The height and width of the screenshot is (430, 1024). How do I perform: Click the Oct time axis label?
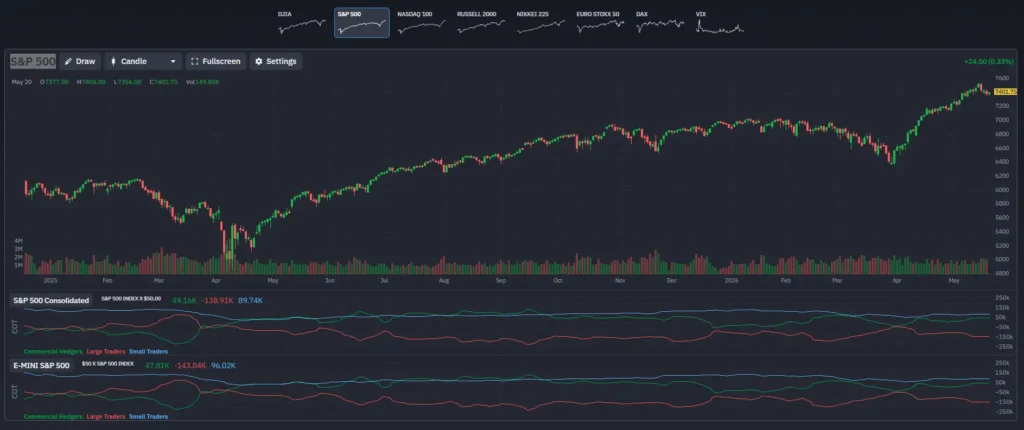[557, 280]
